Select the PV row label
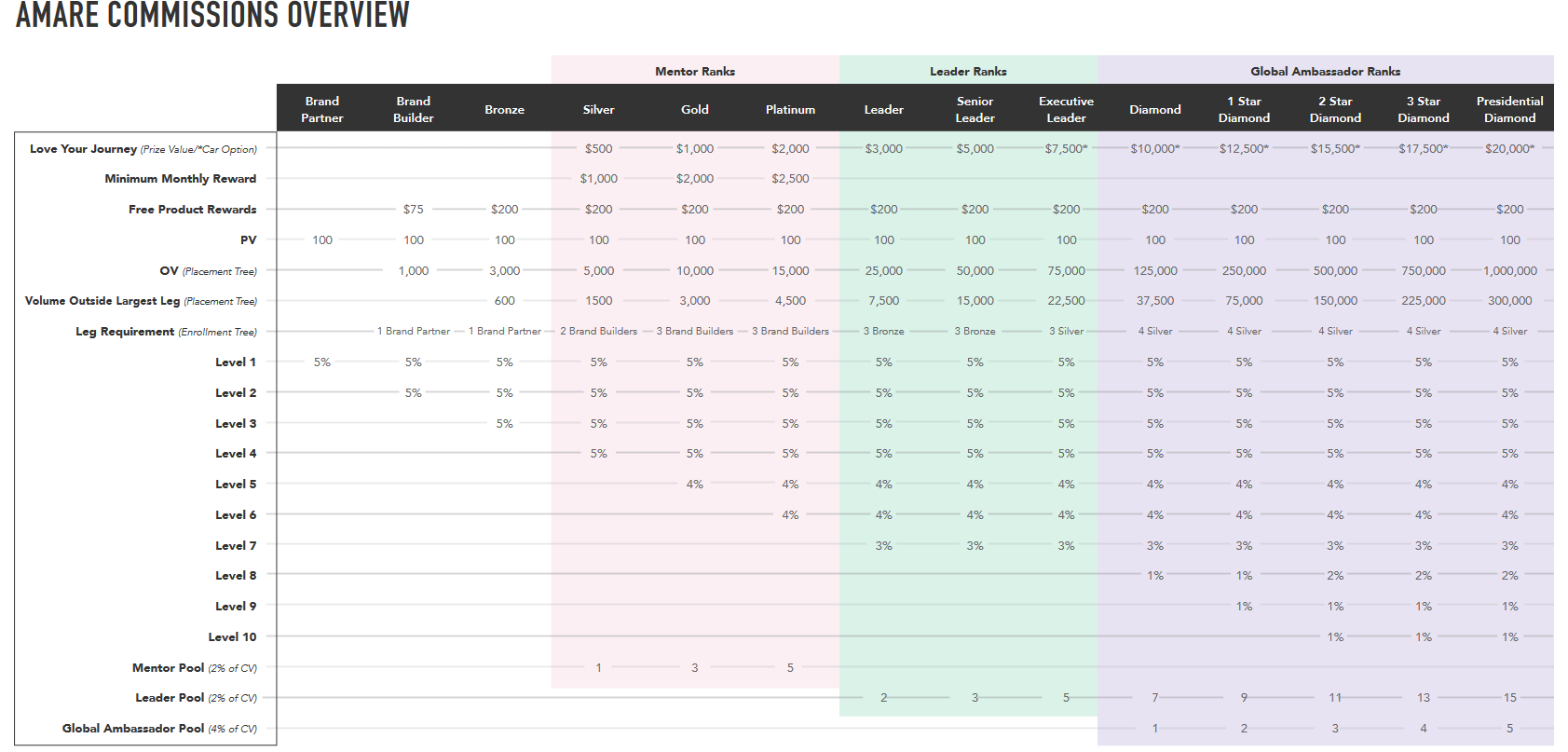The height and width of the screenshot is (752, 1568). coord(249,240)
